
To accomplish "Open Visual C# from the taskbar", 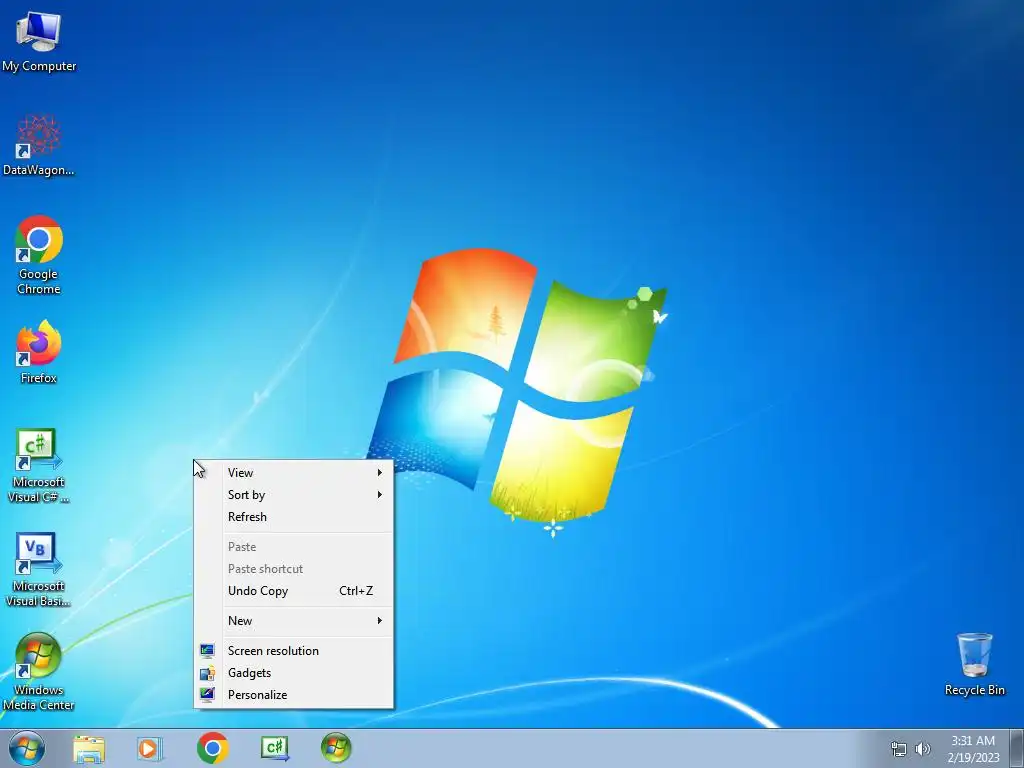I will point(274,748).
